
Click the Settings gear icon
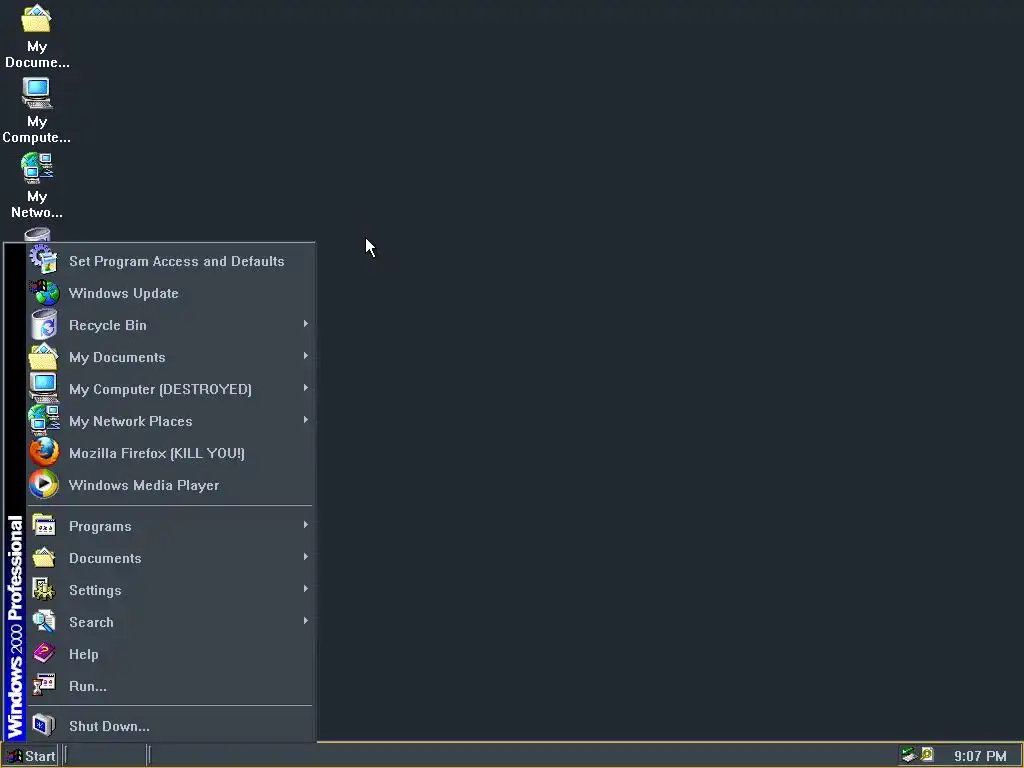(x=44, y=590)
